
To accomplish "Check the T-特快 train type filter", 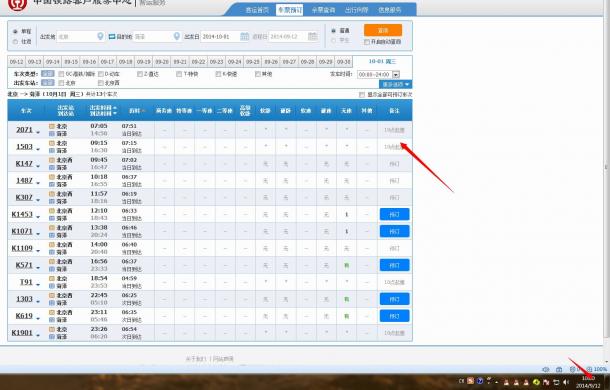I will pyautogui.click(x=179, y=74).
